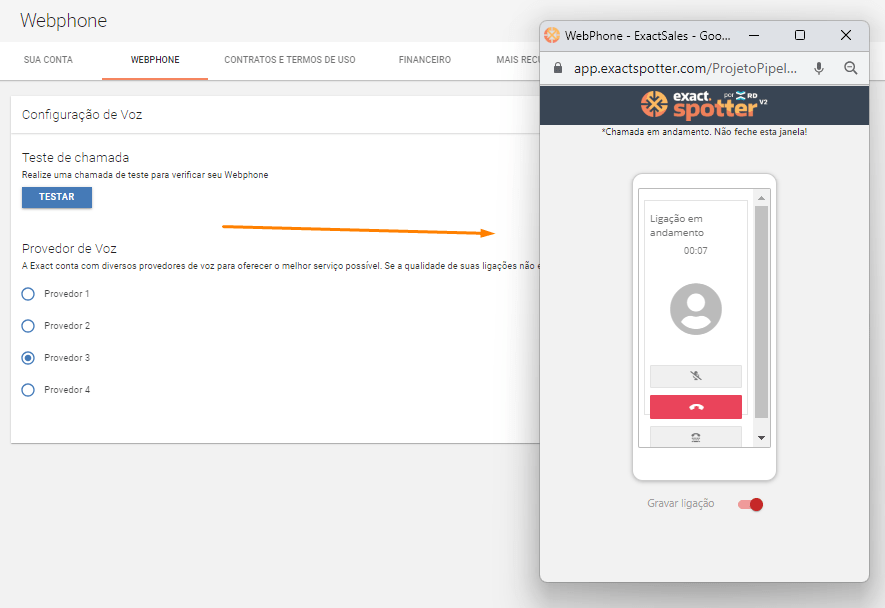Click the microphone icon in address bar
The height and width of the screenshot is (608, 885).
point(819,68)
